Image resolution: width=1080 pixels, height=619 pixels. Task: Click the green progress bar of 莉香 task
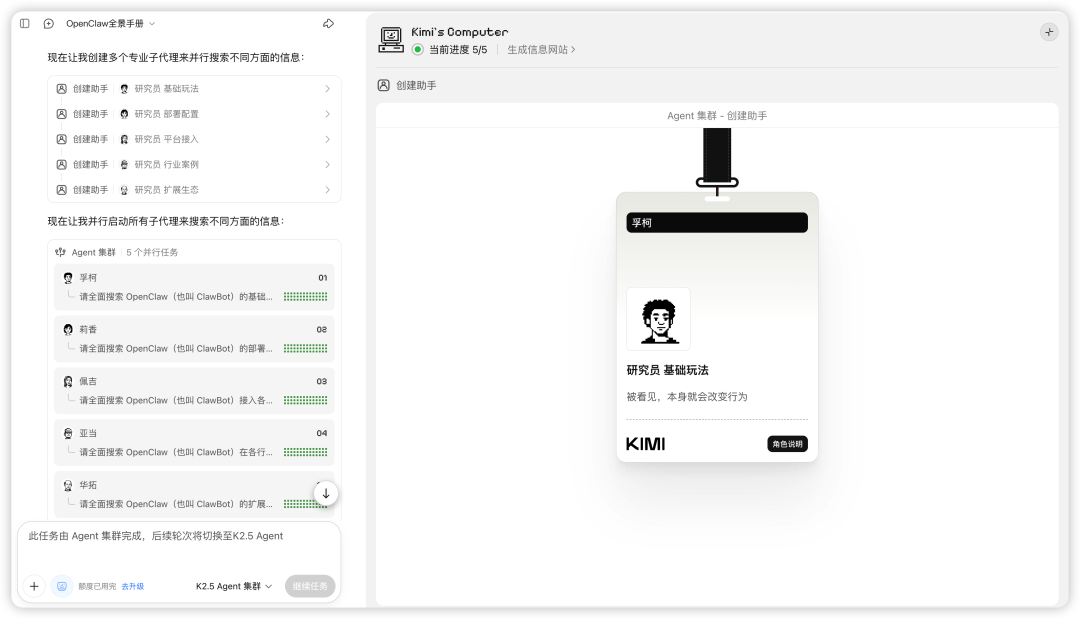pyautogui.click(x=305, y=348)
